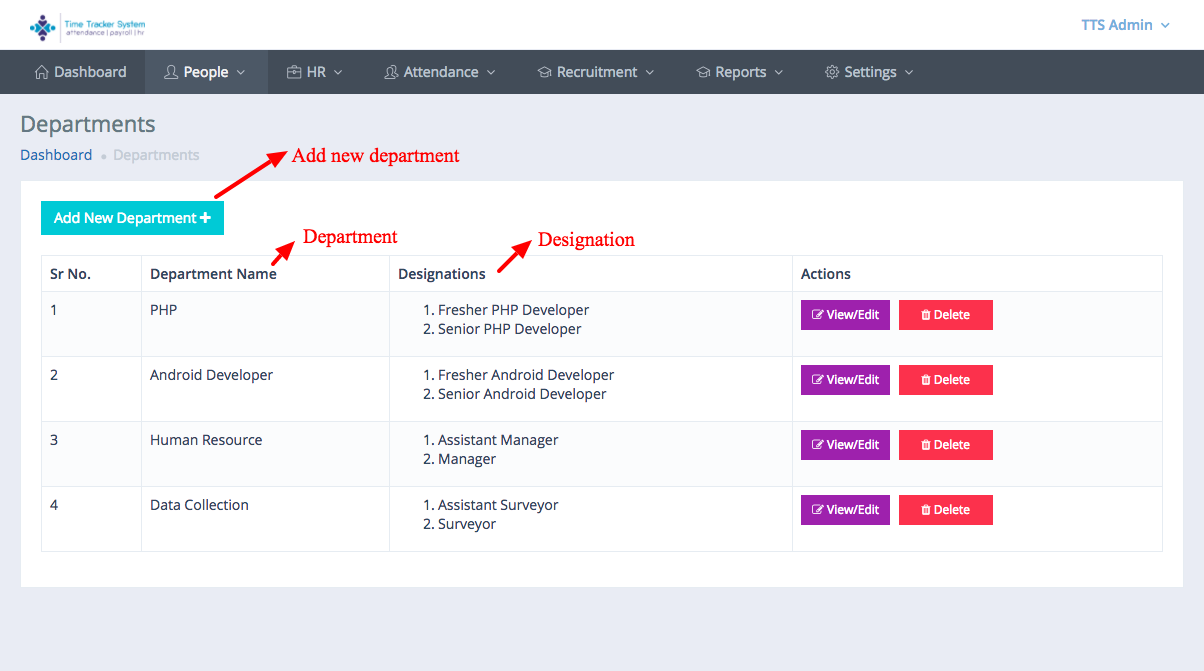1204x671 pixels.
Task: Click the People person icon in navbar
Action: (x=171, y=72)
